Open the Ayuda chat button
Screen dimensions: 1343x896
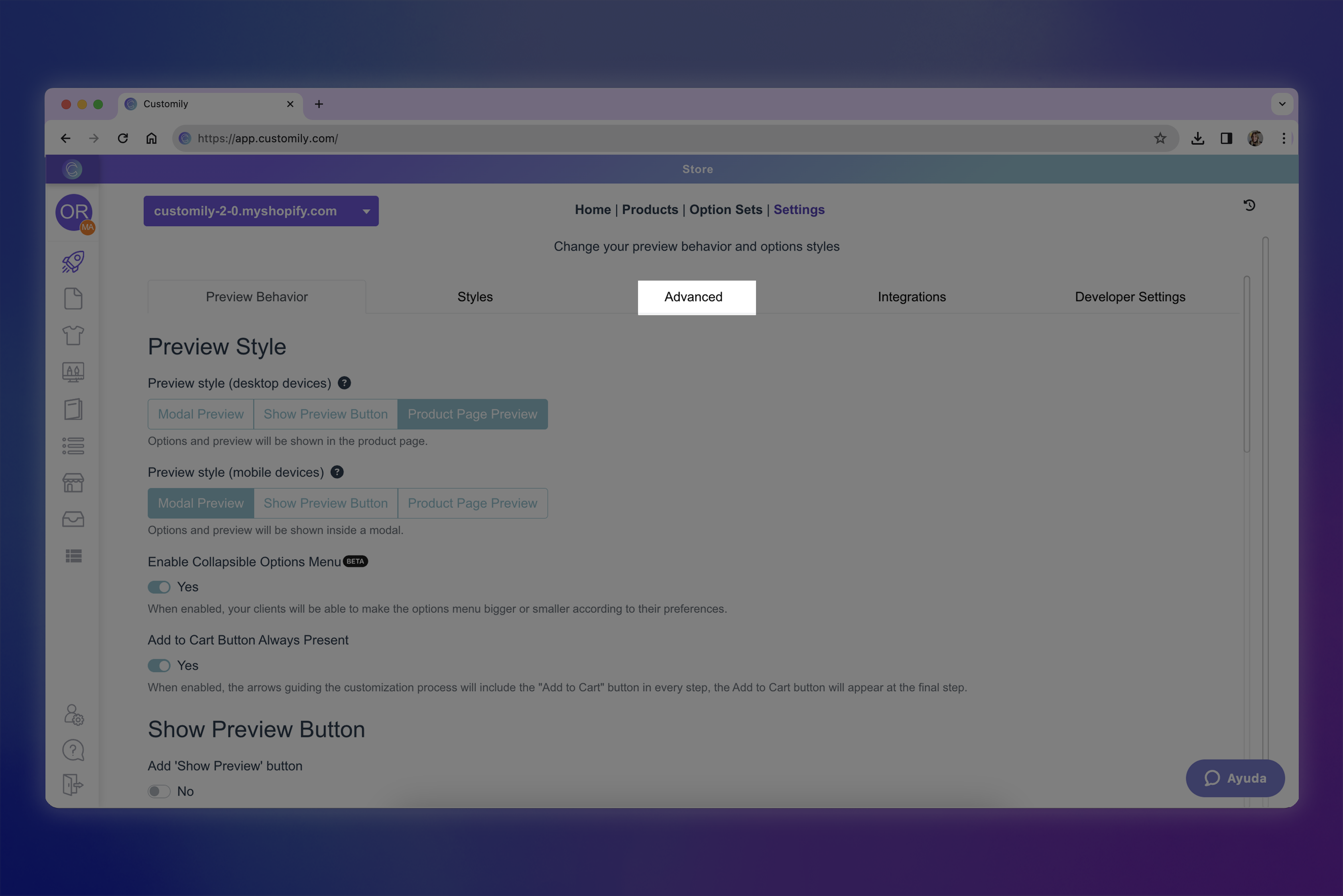tap(1235, 778)
